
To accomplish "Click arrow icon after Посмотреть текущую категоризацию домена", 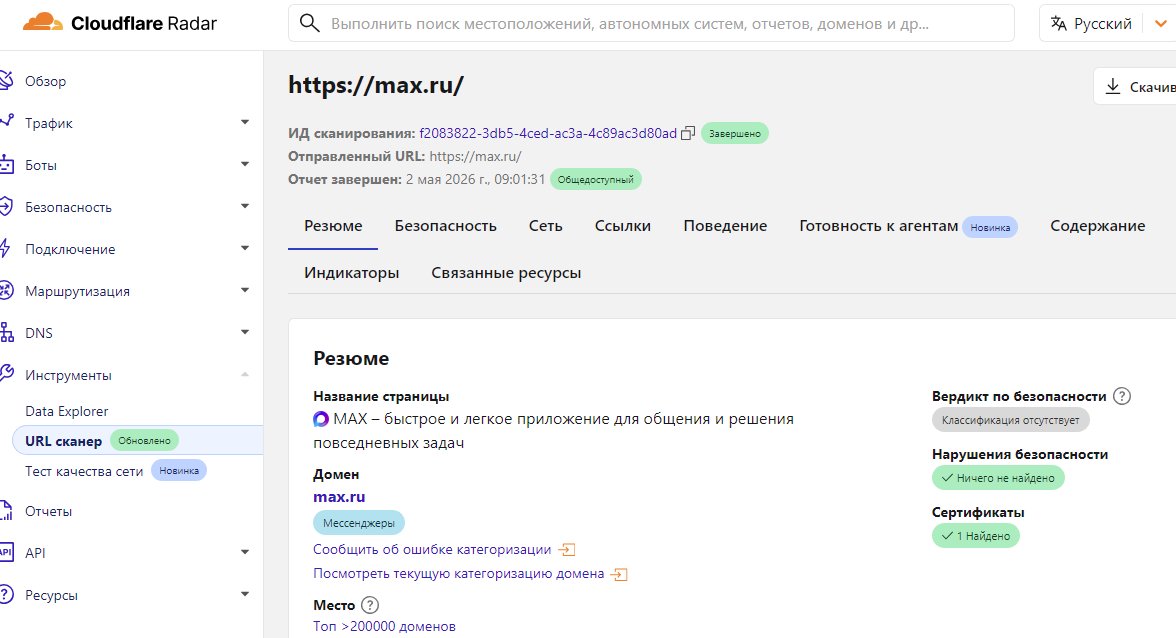I will (619, 574).
